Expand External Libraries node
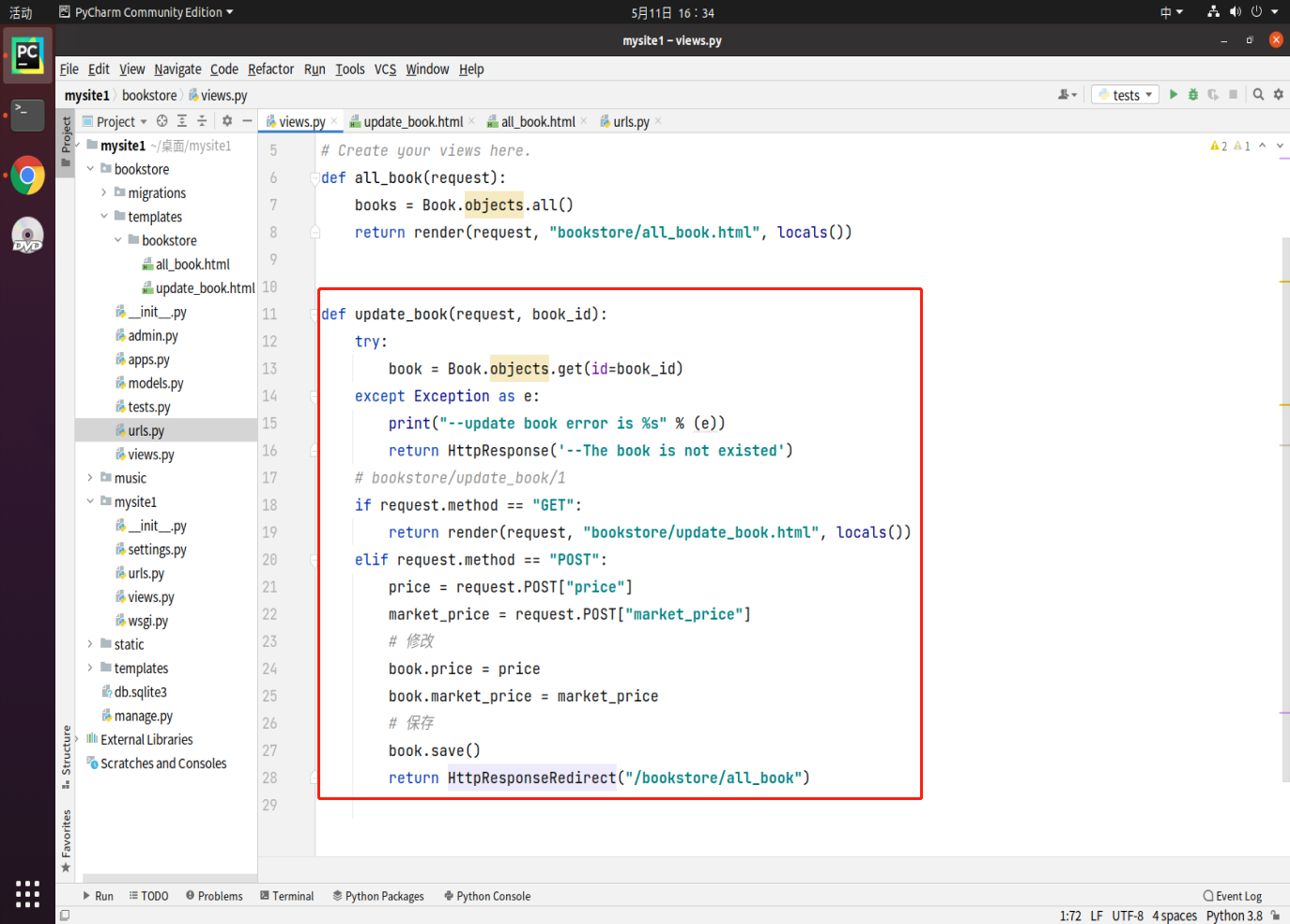The image size is (1290, 924). coord(77,739)
